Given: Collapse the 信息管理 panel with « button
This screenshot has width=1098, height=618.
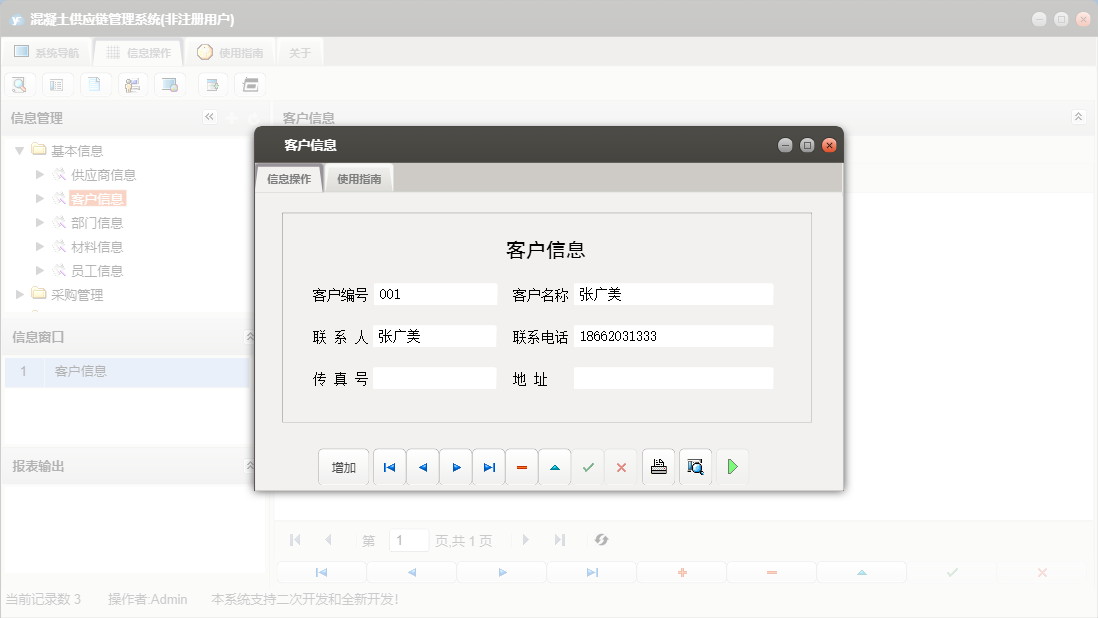Looking at the screenshot, I should [209, 117].
